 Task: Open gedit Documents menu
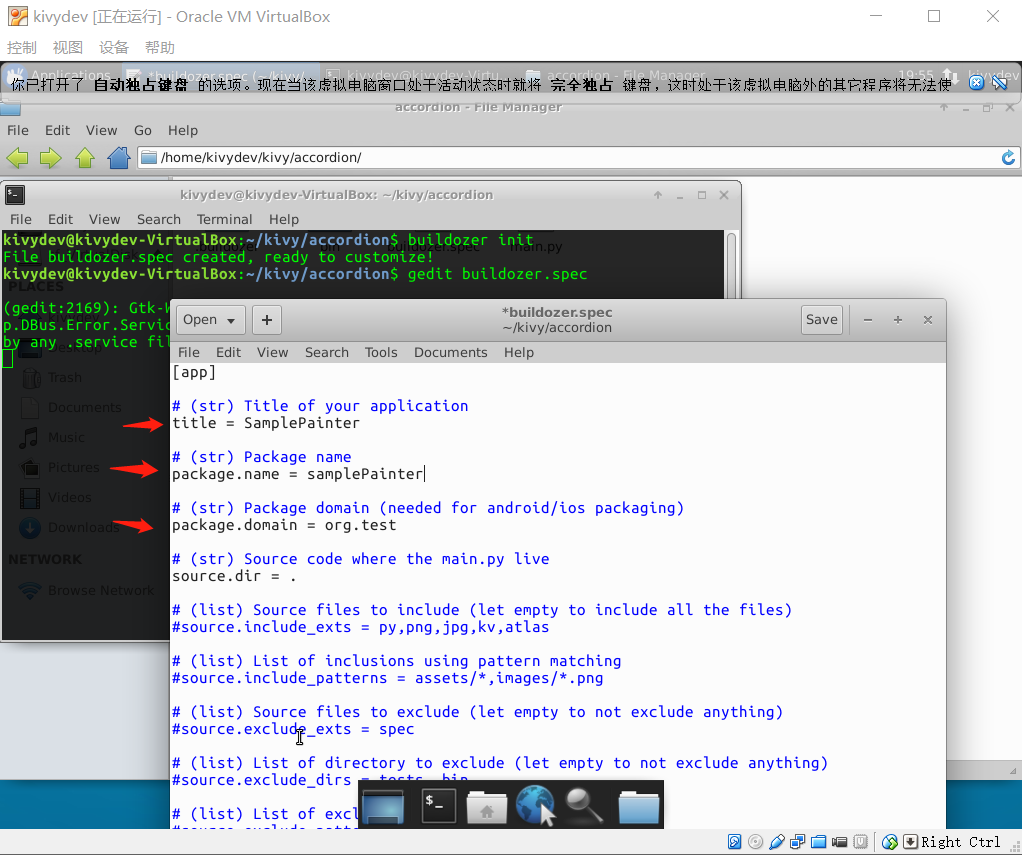pyautogui.click(x=450, y=353)
